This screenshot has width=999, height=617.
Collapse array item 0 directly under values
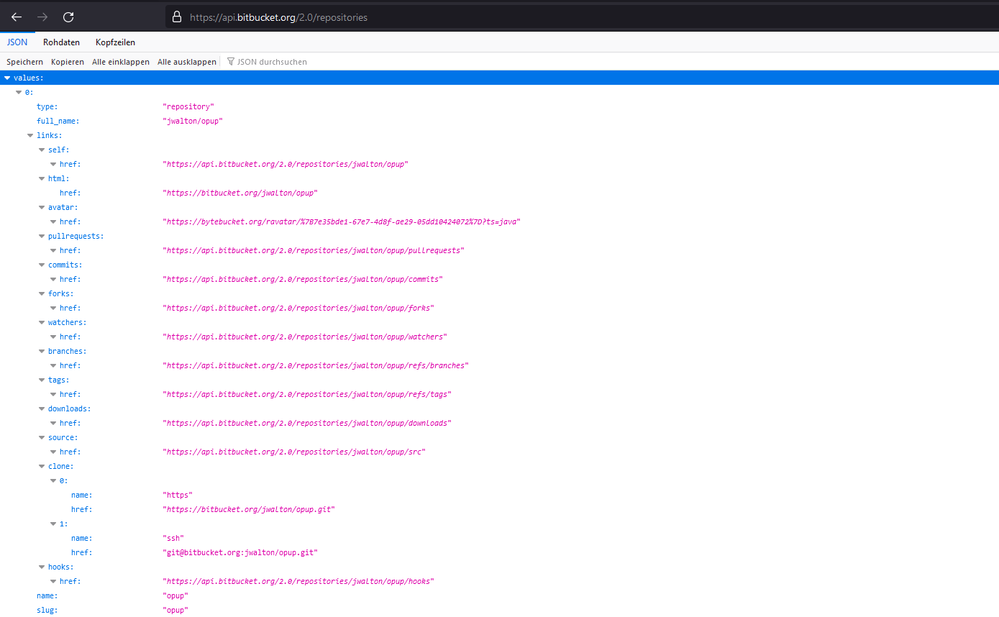[x=18, y=92]
